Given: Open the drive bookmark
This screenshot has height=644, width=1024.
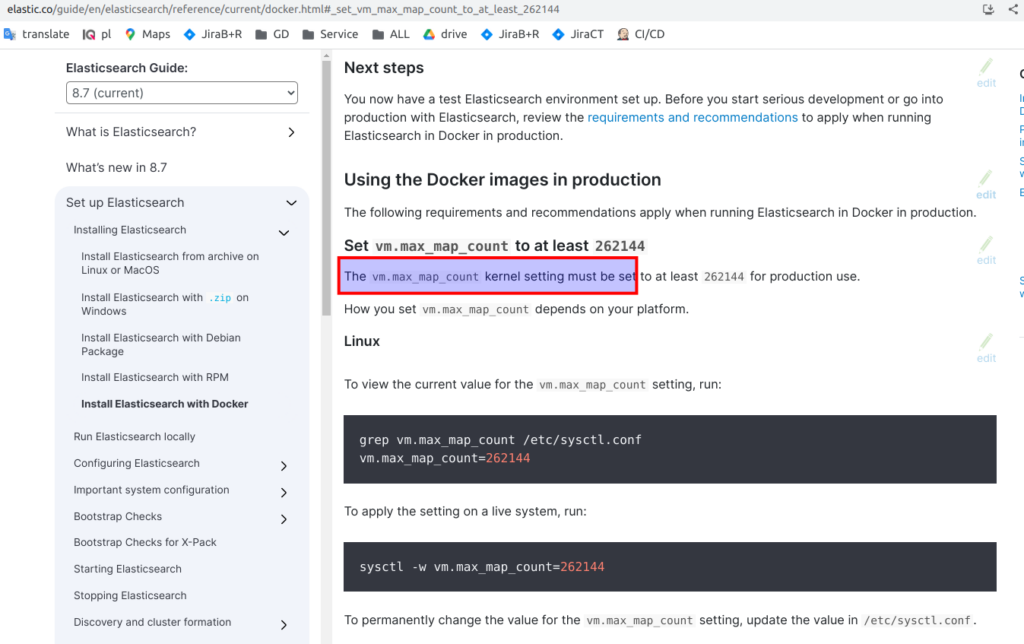Looking at the screenshot, I should (445, 34).
